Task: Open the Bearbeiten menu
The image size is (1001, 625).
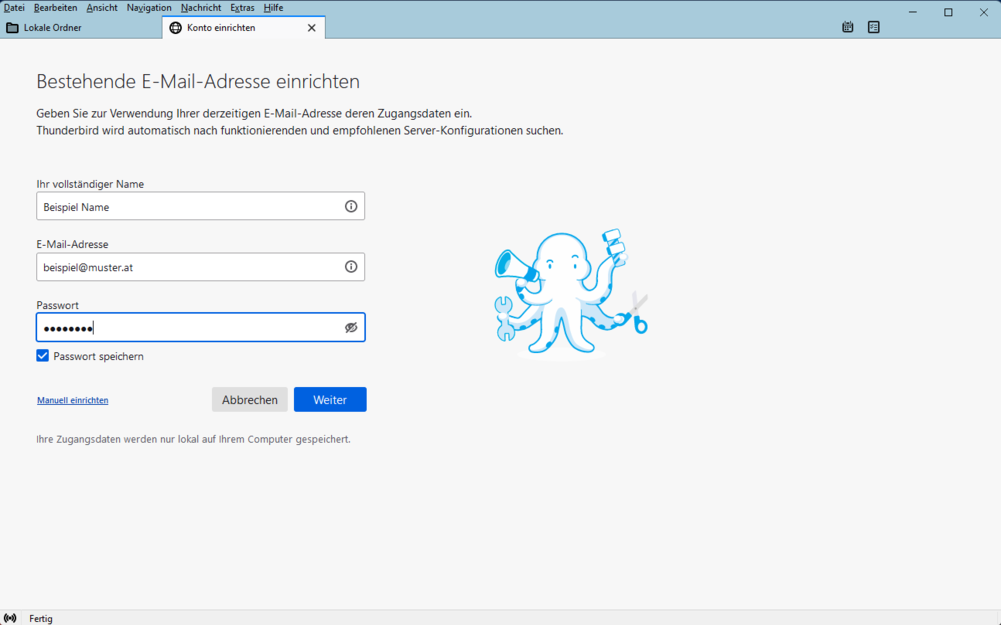Action: pyautogui.click(x=55, y=8)
